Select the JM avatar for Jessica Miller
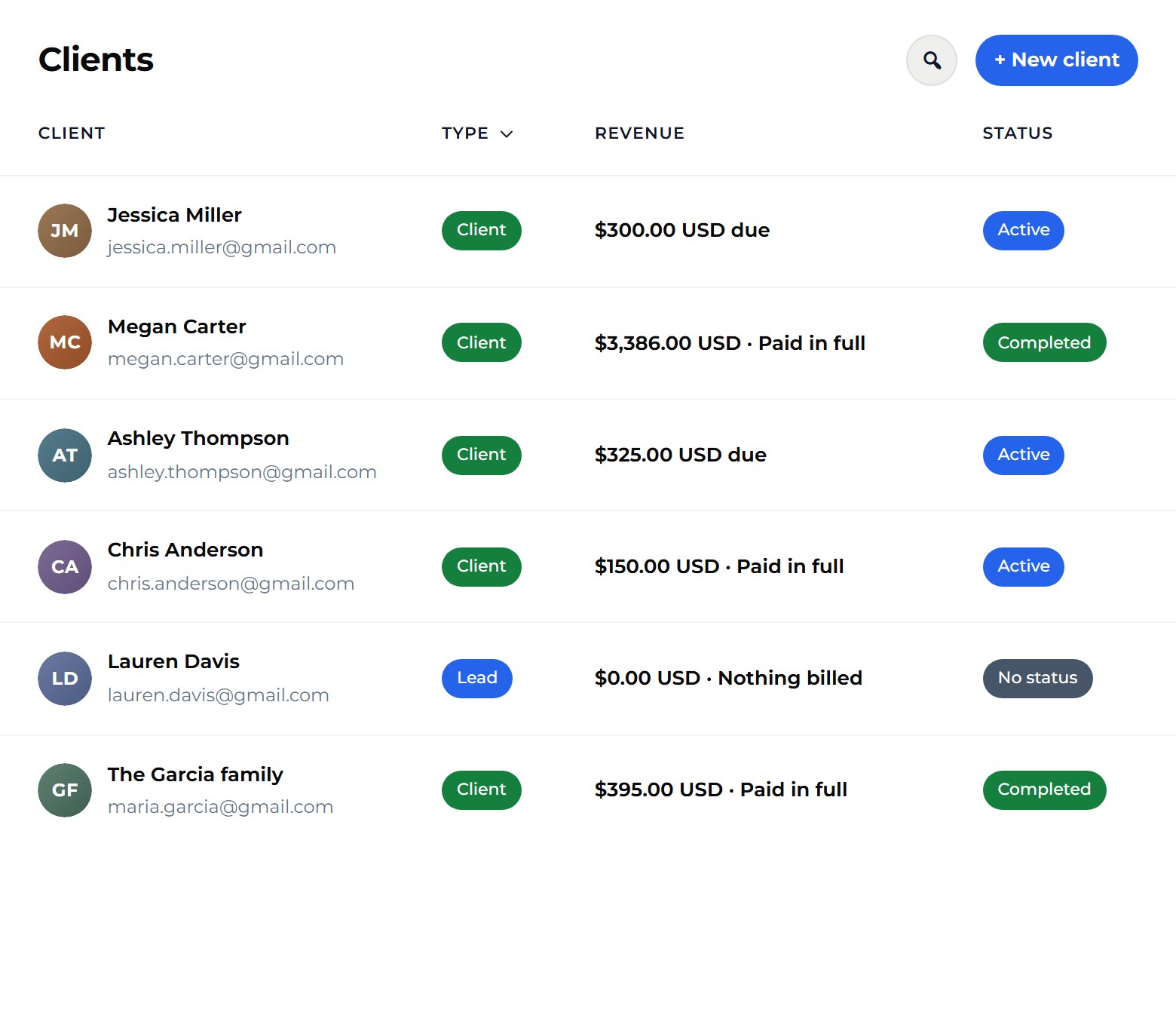The width and height of the screenshot is (1176, 1015). (65, 231)
